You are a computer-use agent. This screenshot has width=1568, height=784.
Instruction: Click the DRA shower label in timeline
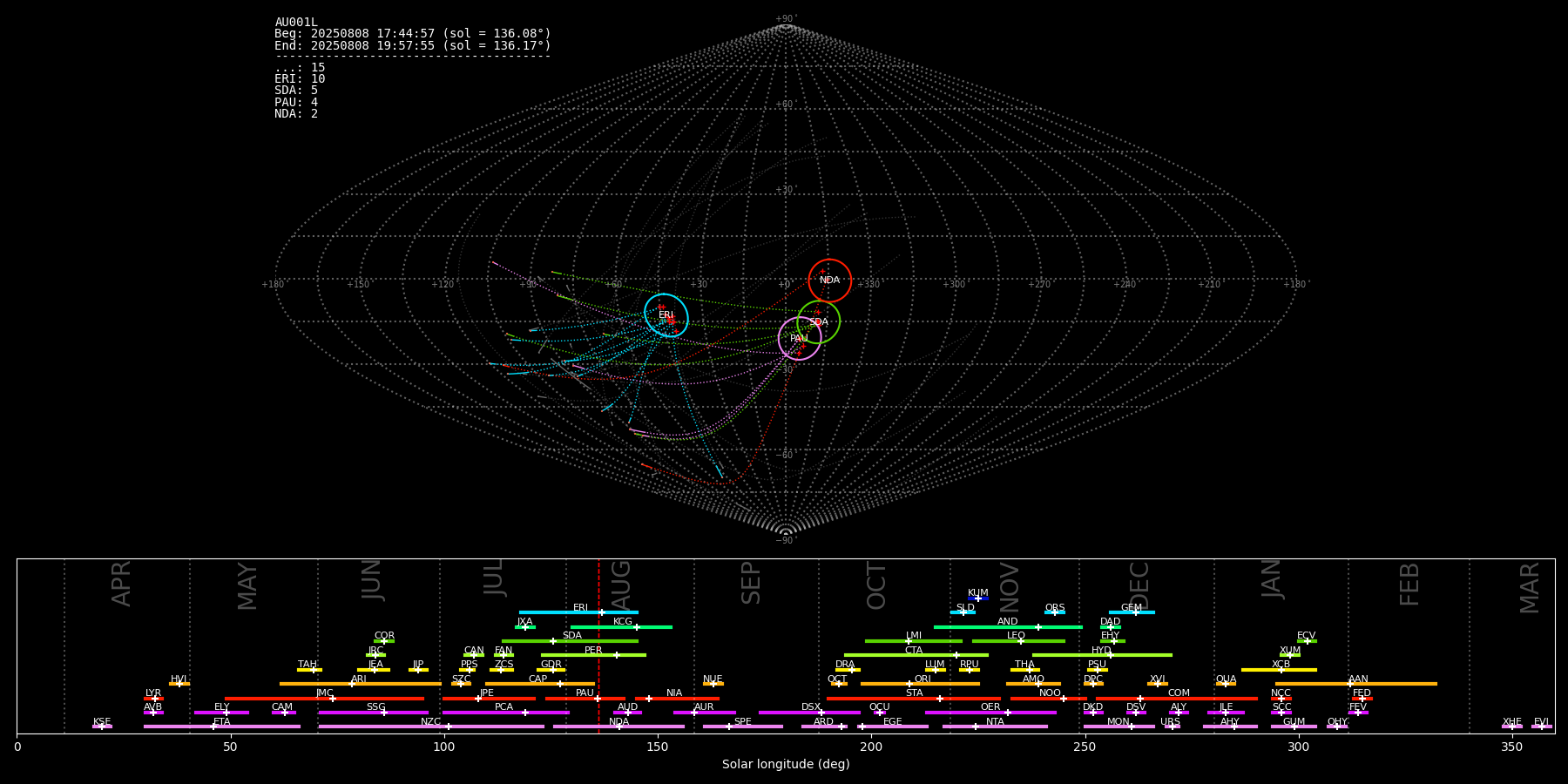click(845, 665)
